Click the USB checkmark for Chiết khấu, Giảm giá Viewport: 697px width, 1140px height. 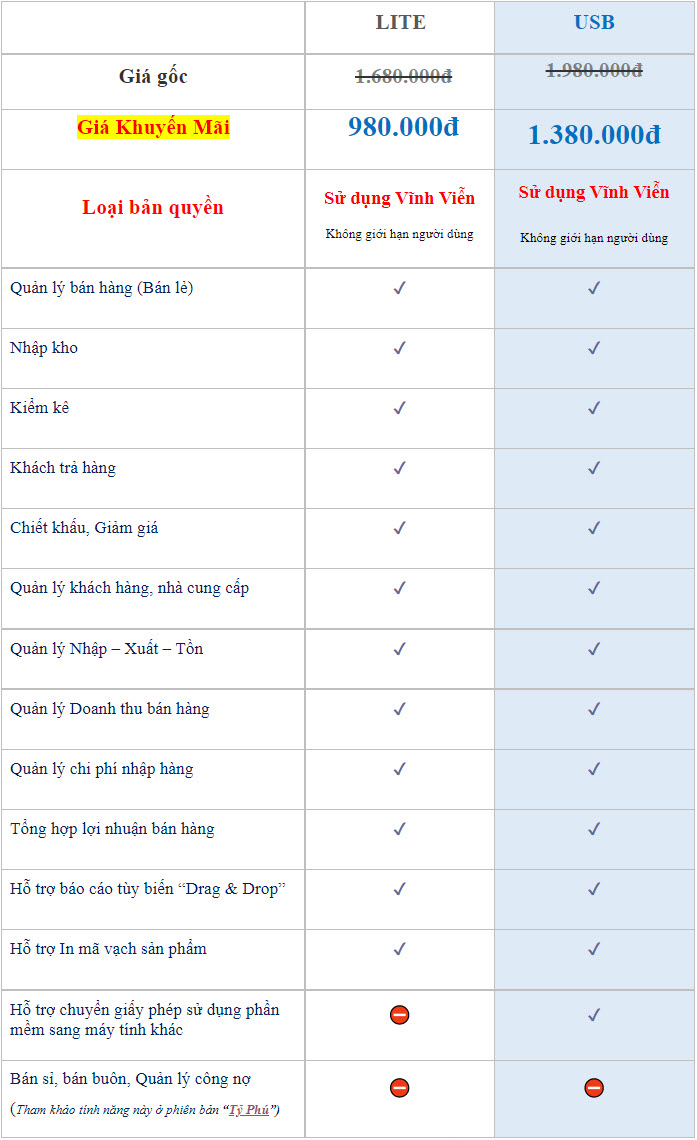tap(594, 528)
